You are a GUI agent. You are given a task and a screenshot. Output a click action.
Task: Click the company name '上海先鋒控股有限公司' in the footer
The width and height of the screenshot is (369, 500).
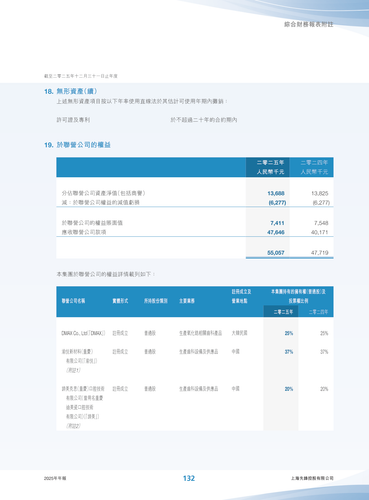tap(312, 478)
